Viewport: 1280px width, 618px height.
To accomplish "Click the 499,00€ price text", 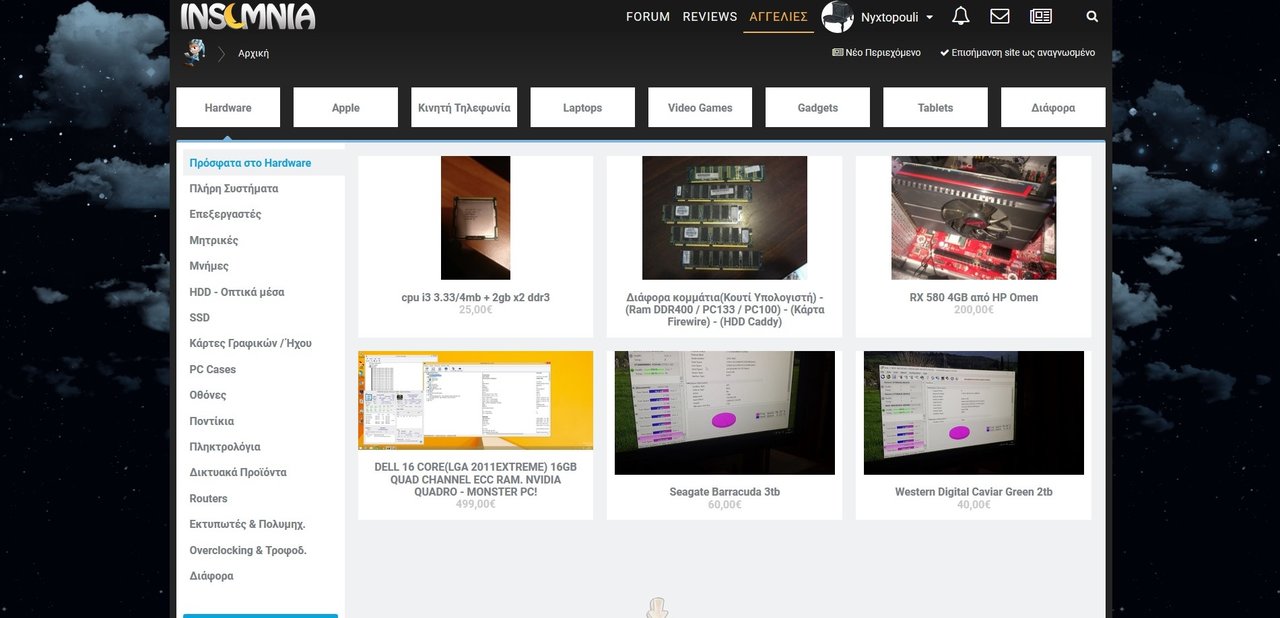I will 475,504.
